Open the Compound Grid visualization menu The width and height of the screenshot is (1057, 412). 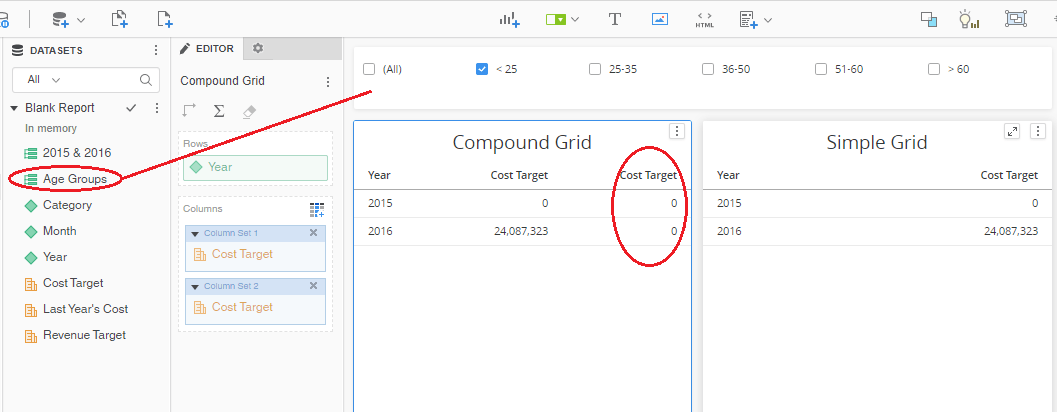pyautogui.click(x=677, y=131)
